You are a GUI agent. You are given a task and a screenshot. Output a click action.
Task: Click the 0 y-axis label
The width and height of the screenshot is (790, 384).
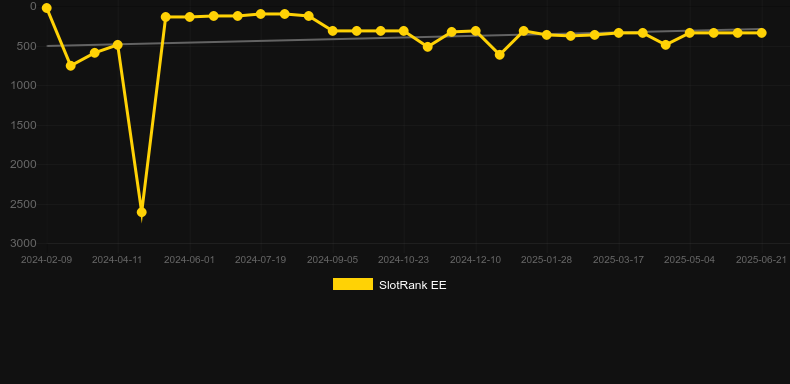click(33, 6)
